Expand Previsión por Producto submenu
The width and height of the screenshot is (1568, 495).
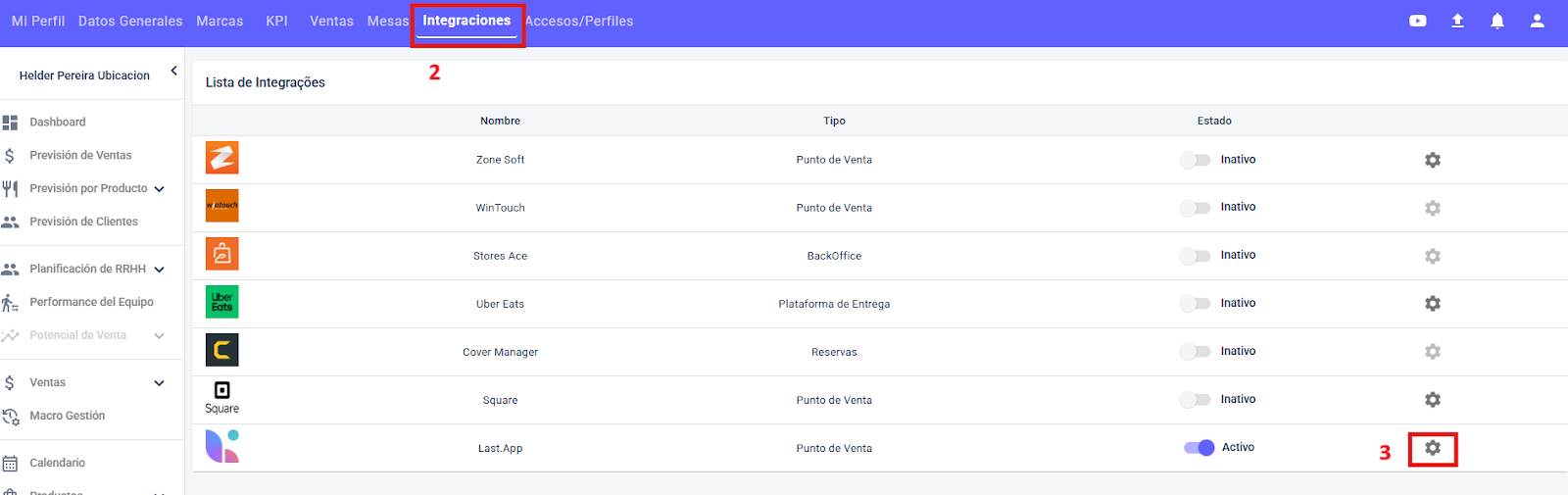click(x=159, y=189)
